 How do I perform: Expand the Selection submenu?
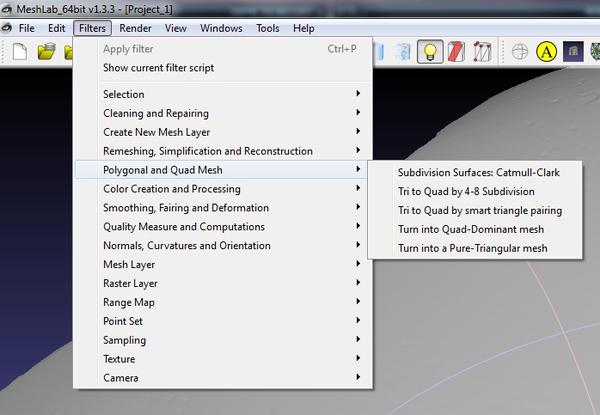[223, 94]
